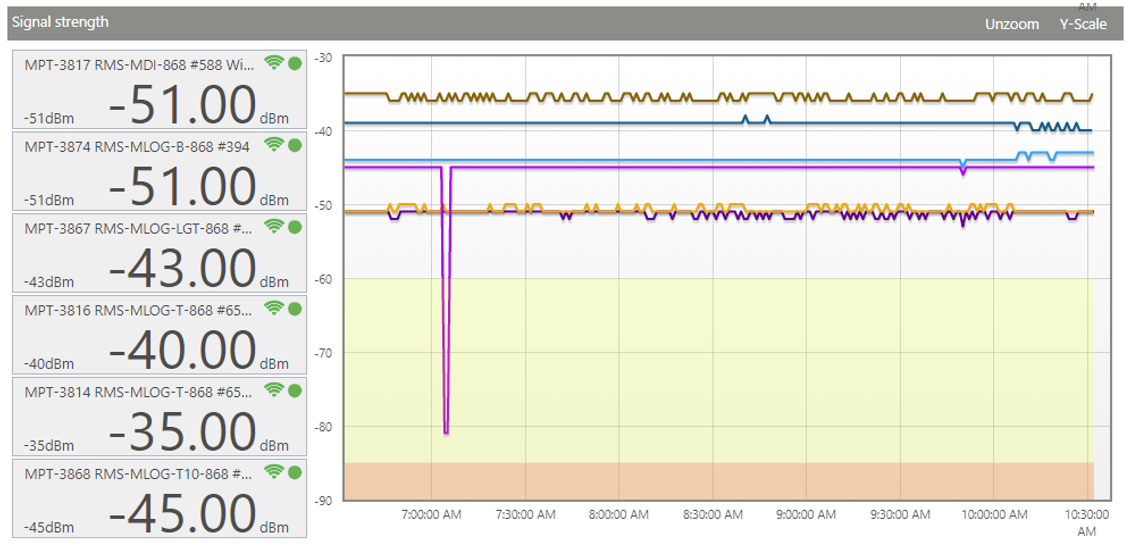Screen dimensions: 1131x547
Task: Click the green status dot on MPT-3868 card
Action: [x=294, y=473]
